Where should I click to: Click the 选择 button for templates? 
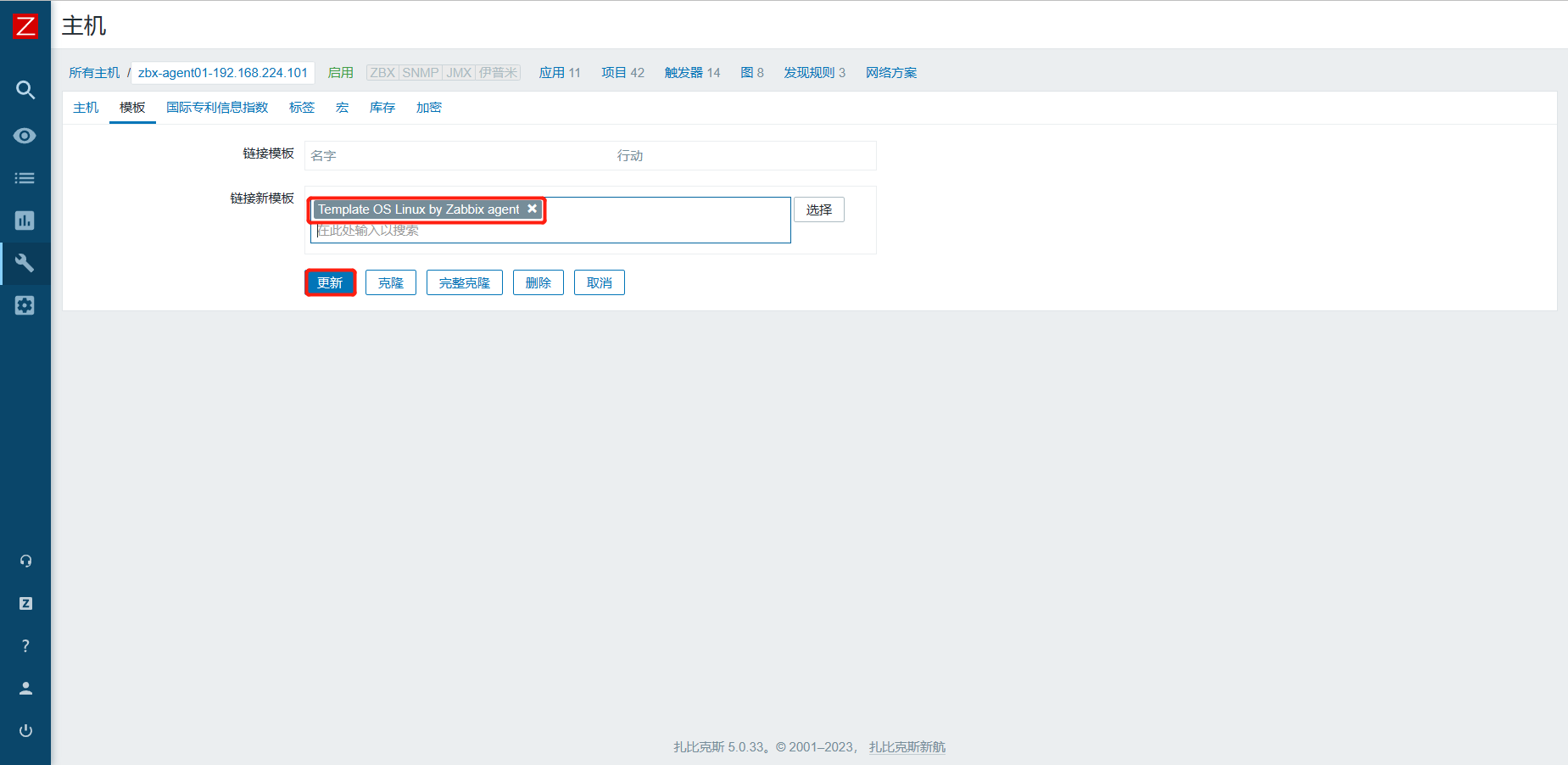point(819,209)
